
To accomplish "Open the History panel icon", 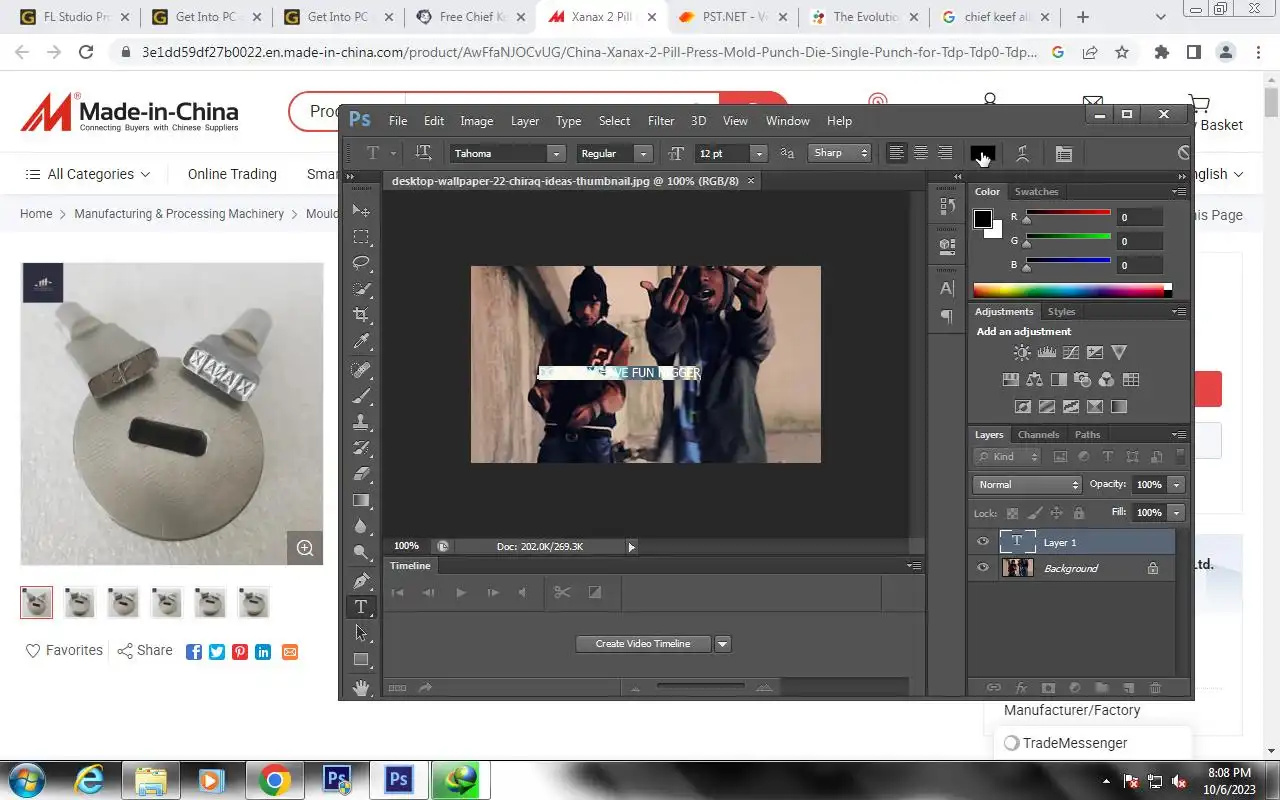I will [947, 207].
